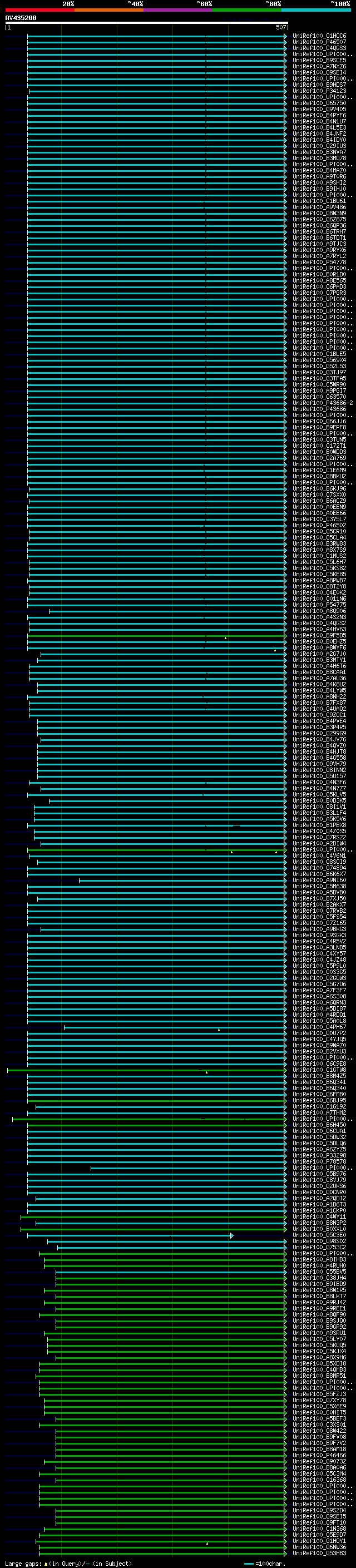Open hit UniRef100_P46507
Image resolution: width=356 pixels, height=1568 pixels.
click(x=319, y=42)
